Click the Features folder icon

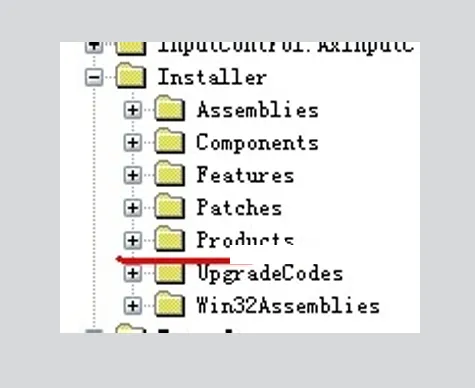pos(170,173)
